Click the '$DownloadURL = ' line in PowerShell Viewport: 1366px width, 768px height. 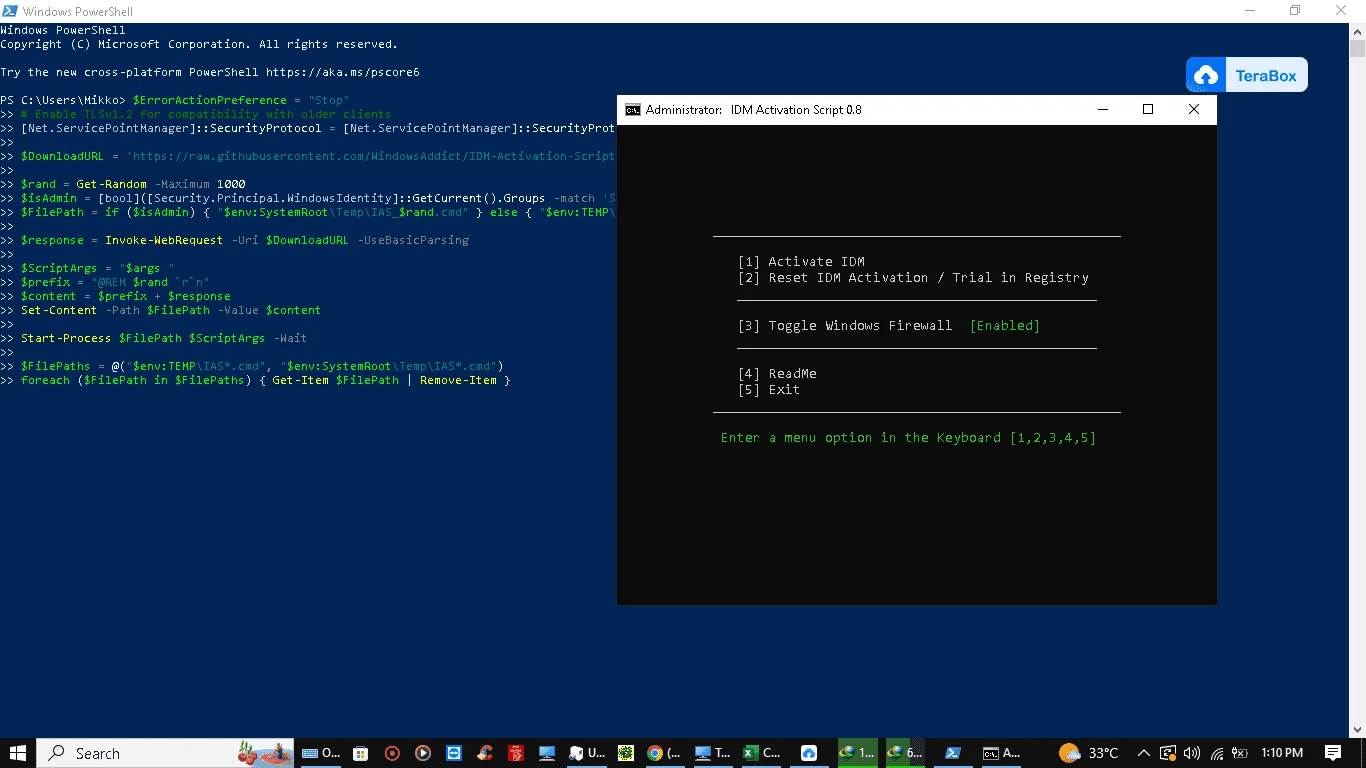(318, 156)
